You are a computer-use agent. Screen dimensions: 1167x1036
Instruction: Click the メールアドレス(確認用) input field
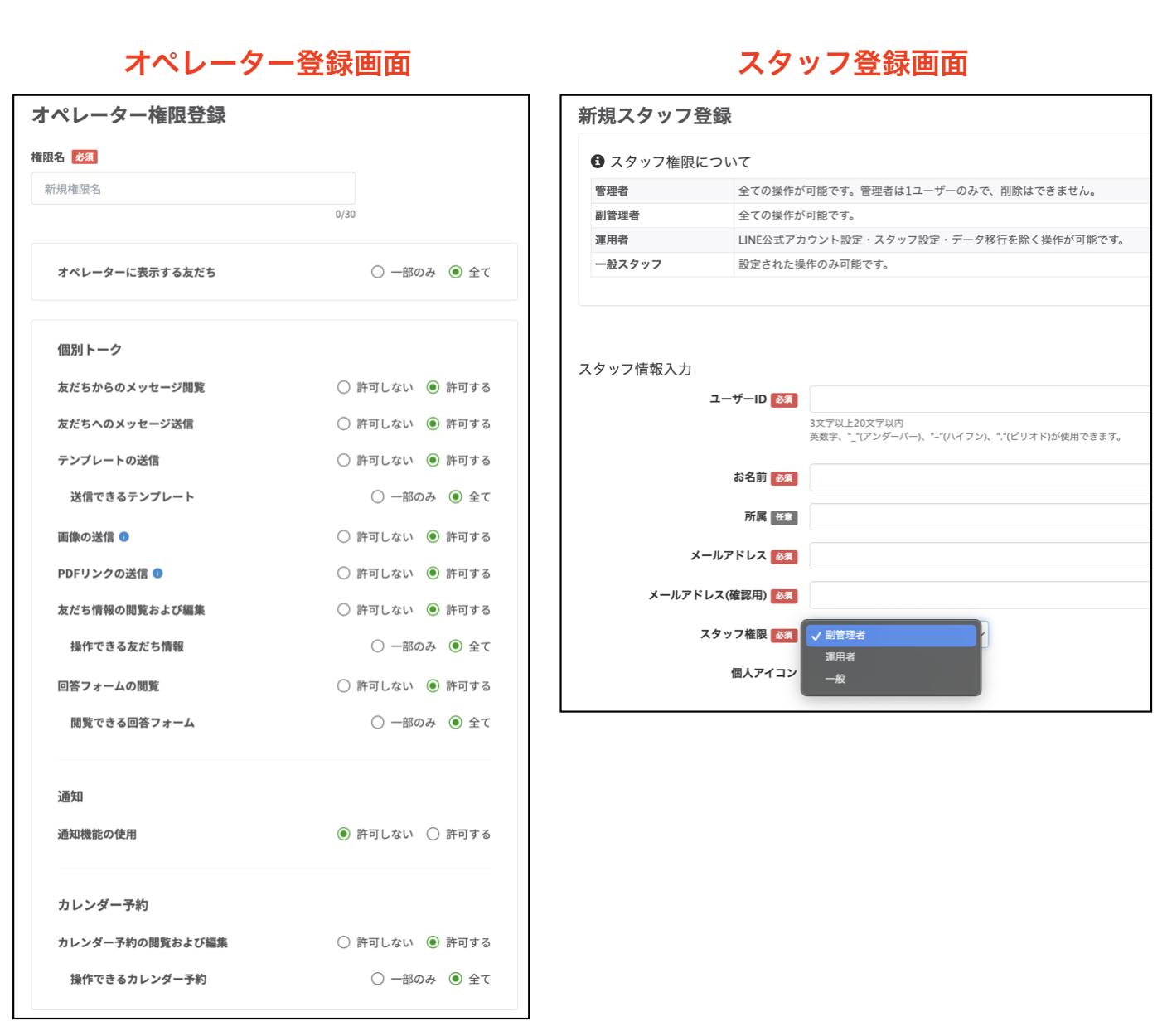pyautogui.click(x=978, y=594)
